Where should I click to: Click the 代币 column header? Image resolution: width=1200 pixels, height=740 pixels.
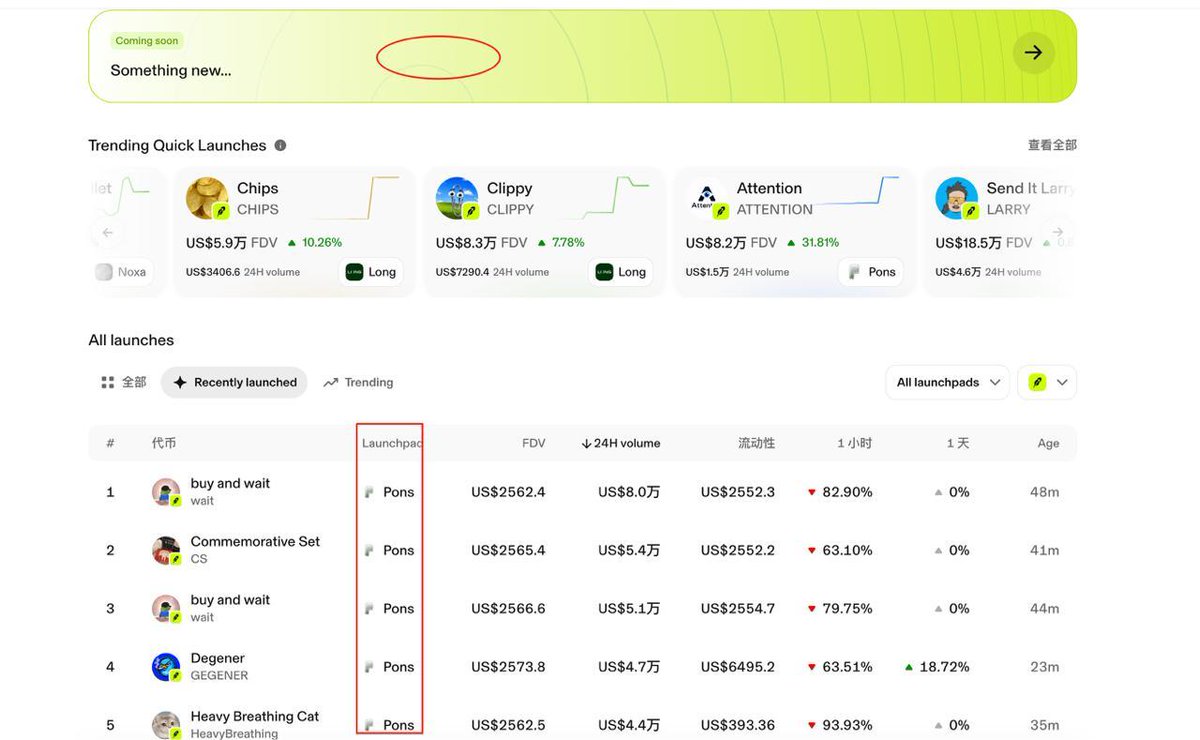coord(164,443)
